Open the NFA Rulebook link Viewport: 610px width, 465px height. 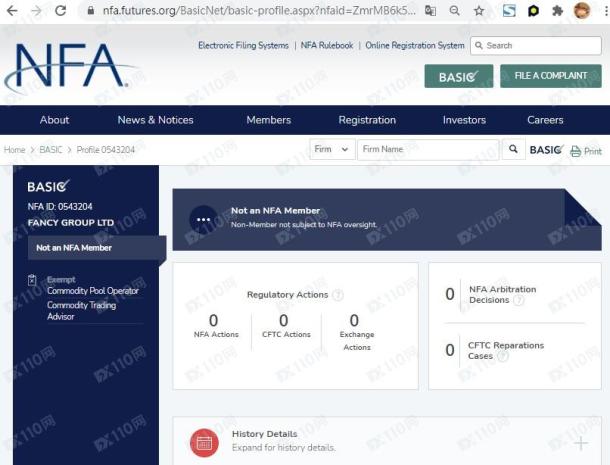[x=327, y=46]
